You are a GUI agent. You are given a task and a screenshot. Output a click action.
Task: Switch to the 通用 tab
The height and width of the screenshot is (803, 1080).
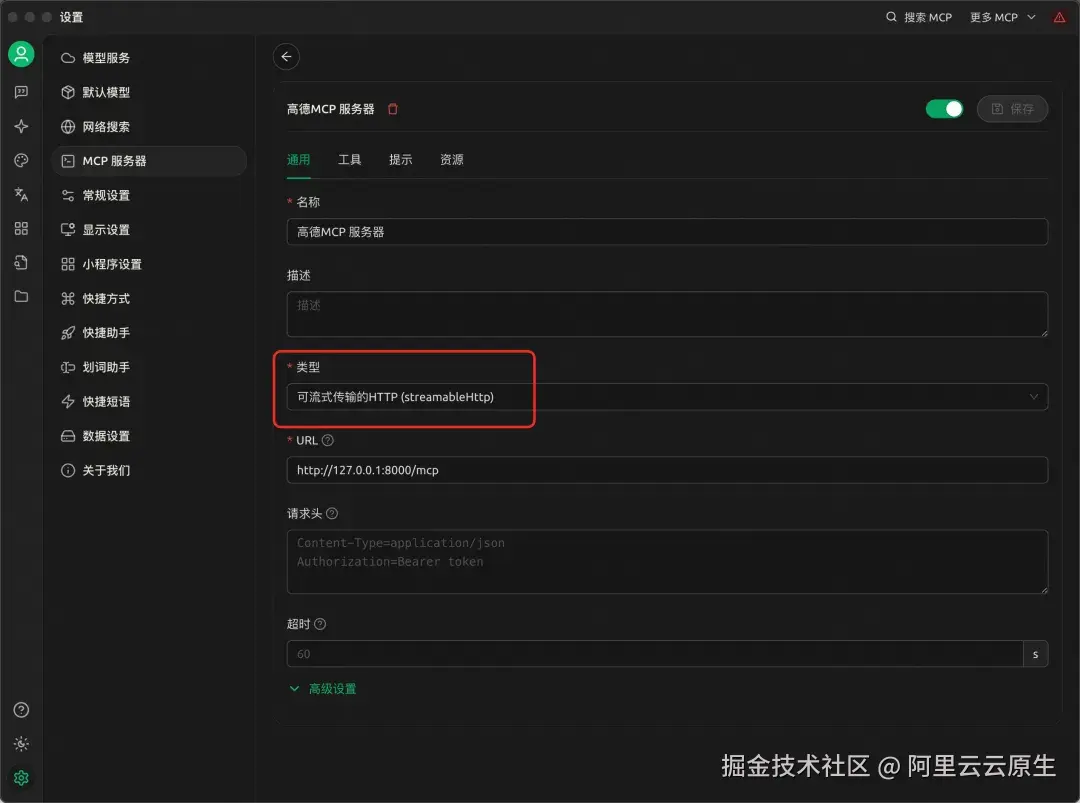coord(298,160)
